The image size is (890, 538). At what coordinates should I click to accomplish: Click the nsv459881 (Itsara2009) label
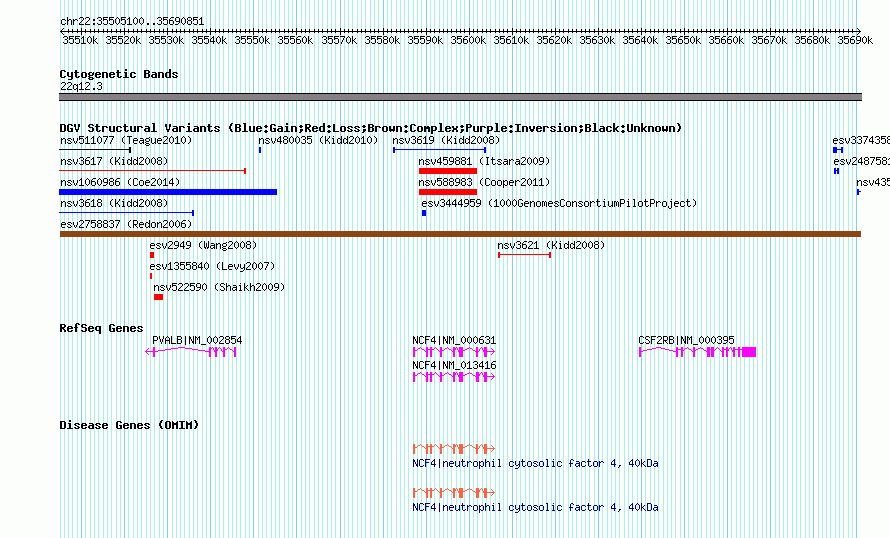pyautogui.click(x=484, y=161)
